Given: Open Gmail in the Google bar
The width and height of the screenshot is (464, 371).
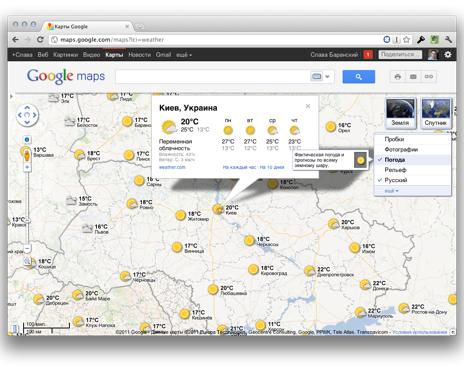Looking at the screenshot, I should (163, 55).
